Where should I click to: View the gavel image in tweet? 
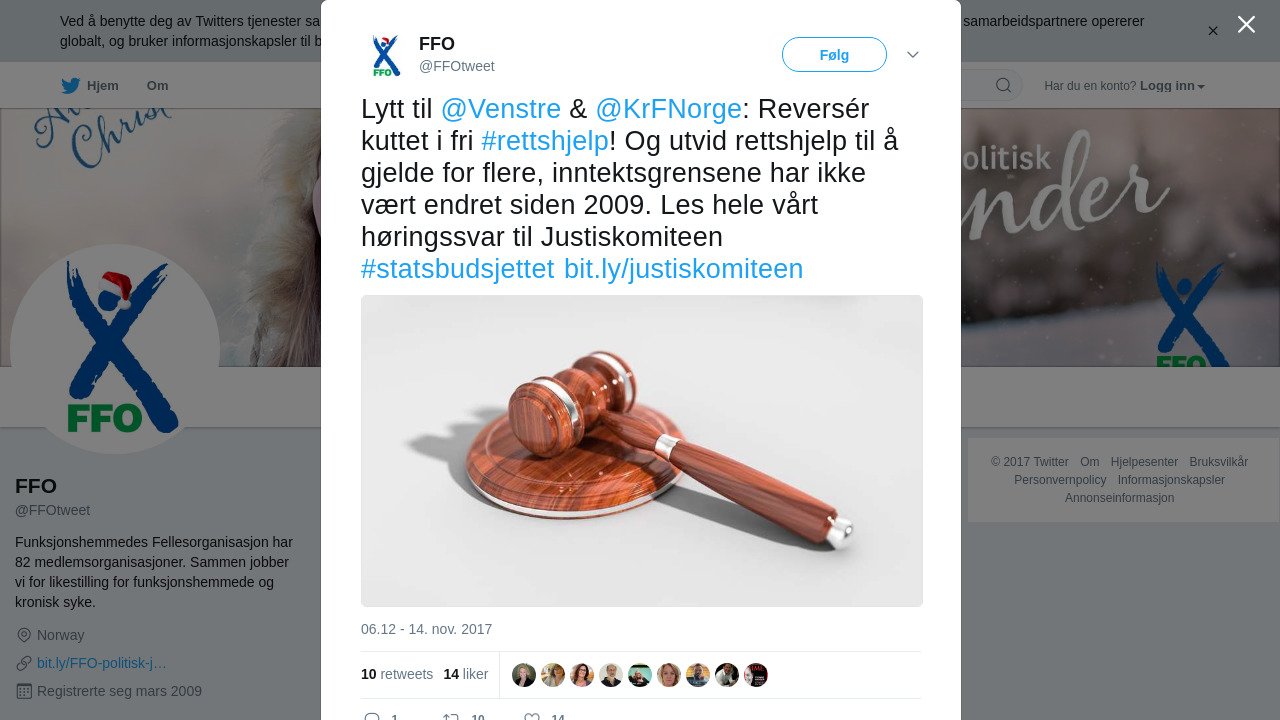pos(642,451)
